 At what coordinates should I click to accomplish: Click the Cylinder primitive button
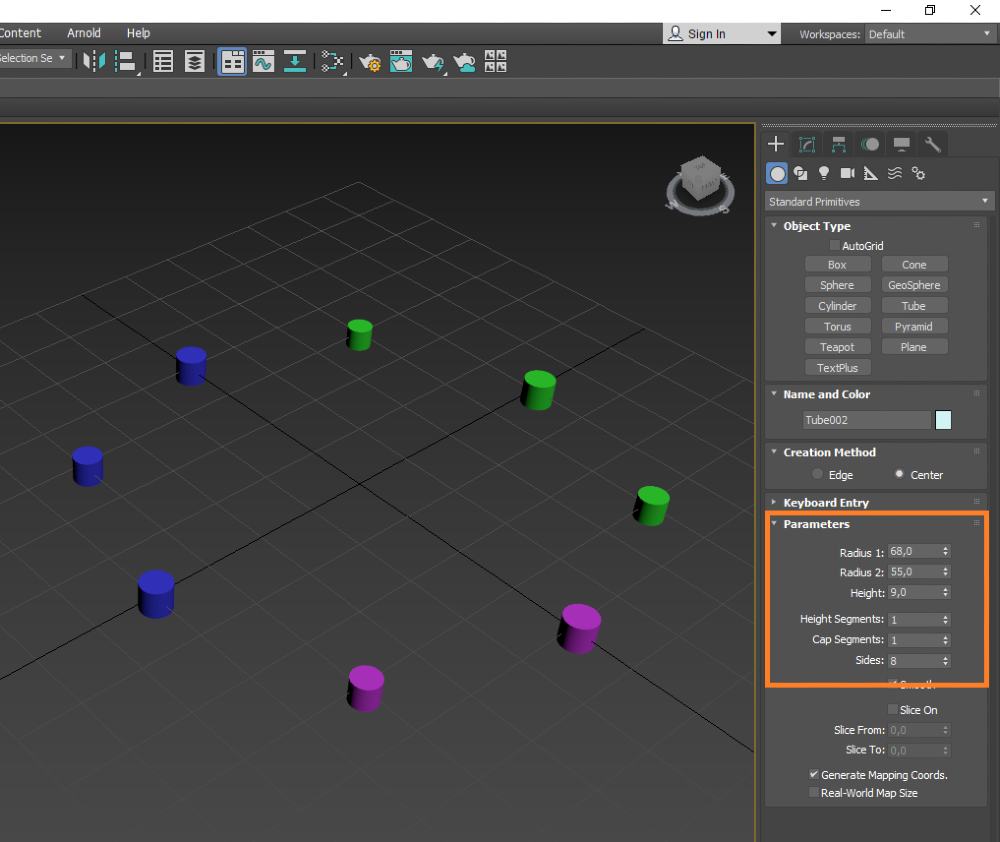(x=837, y=306)
